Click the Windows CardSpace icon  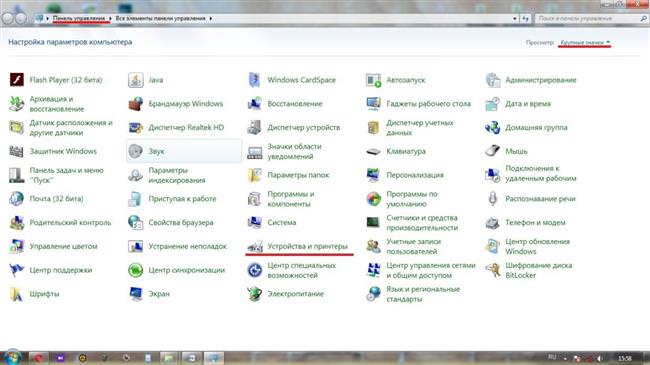tap(254, 80)
